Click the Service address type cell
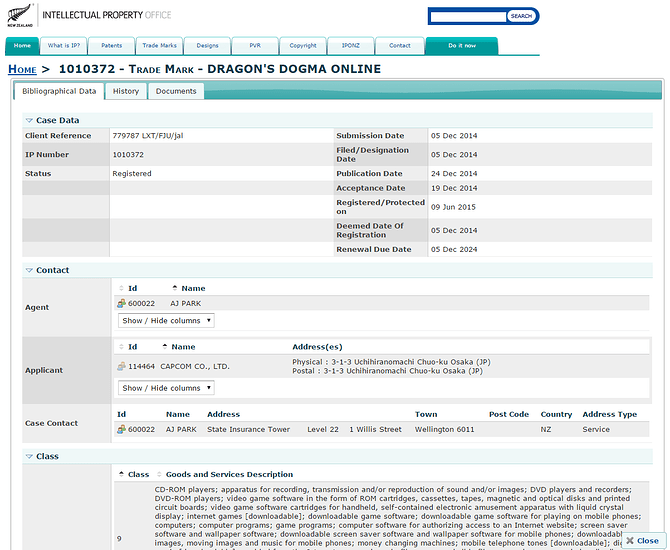 596,429
